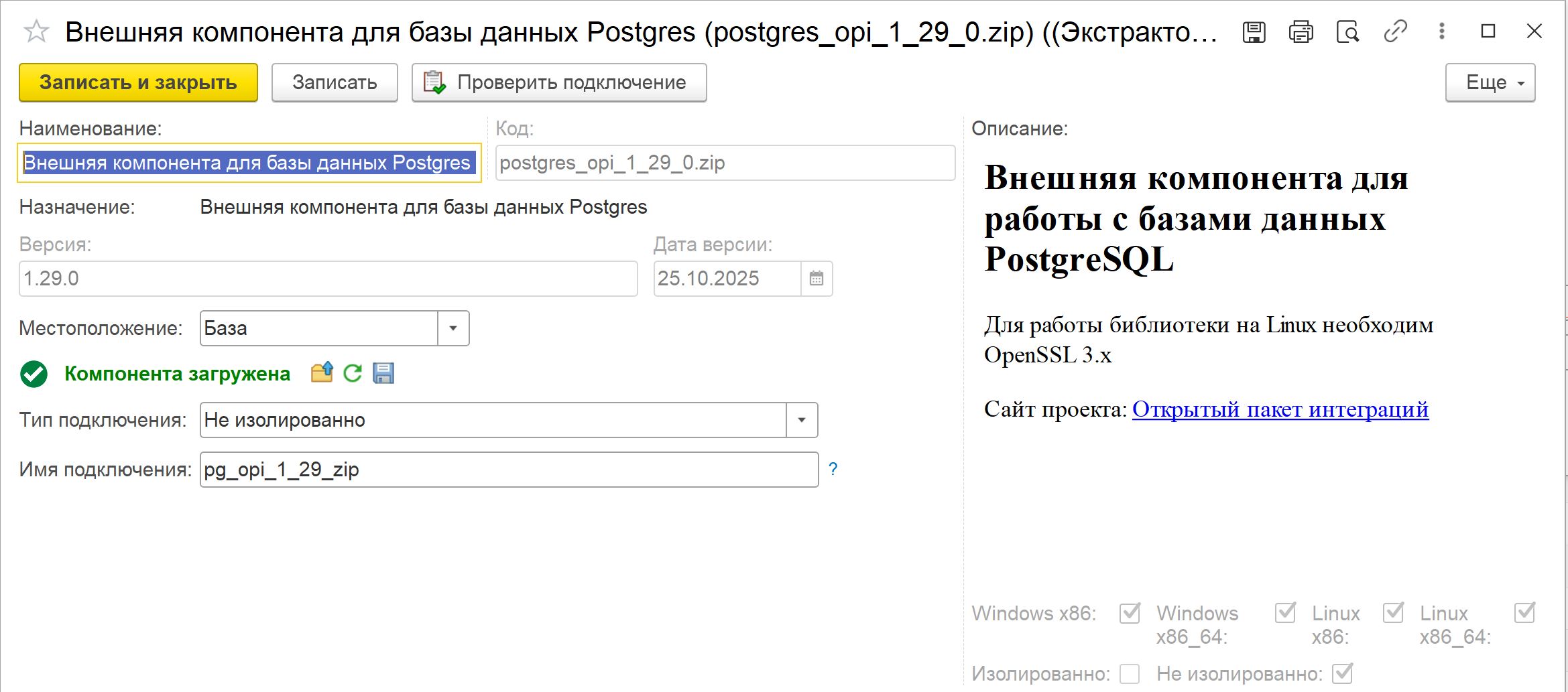Image resolution: width=1568 pixels, height=692 pixels.
Task: Add form to favorites with star icon
Action: pos(36,31)
